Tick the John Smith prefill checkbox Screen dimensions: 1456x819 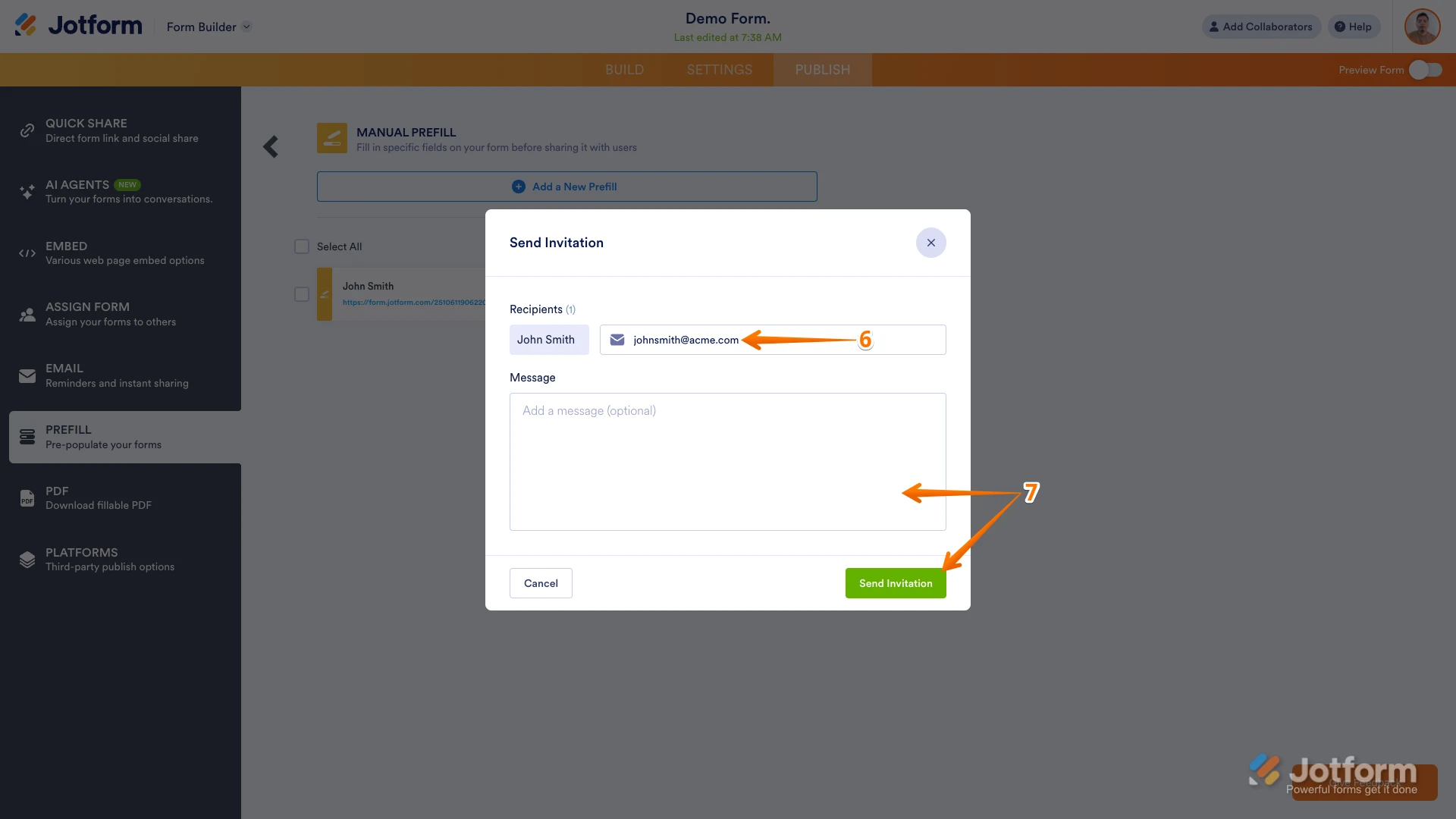click(302, 294)
